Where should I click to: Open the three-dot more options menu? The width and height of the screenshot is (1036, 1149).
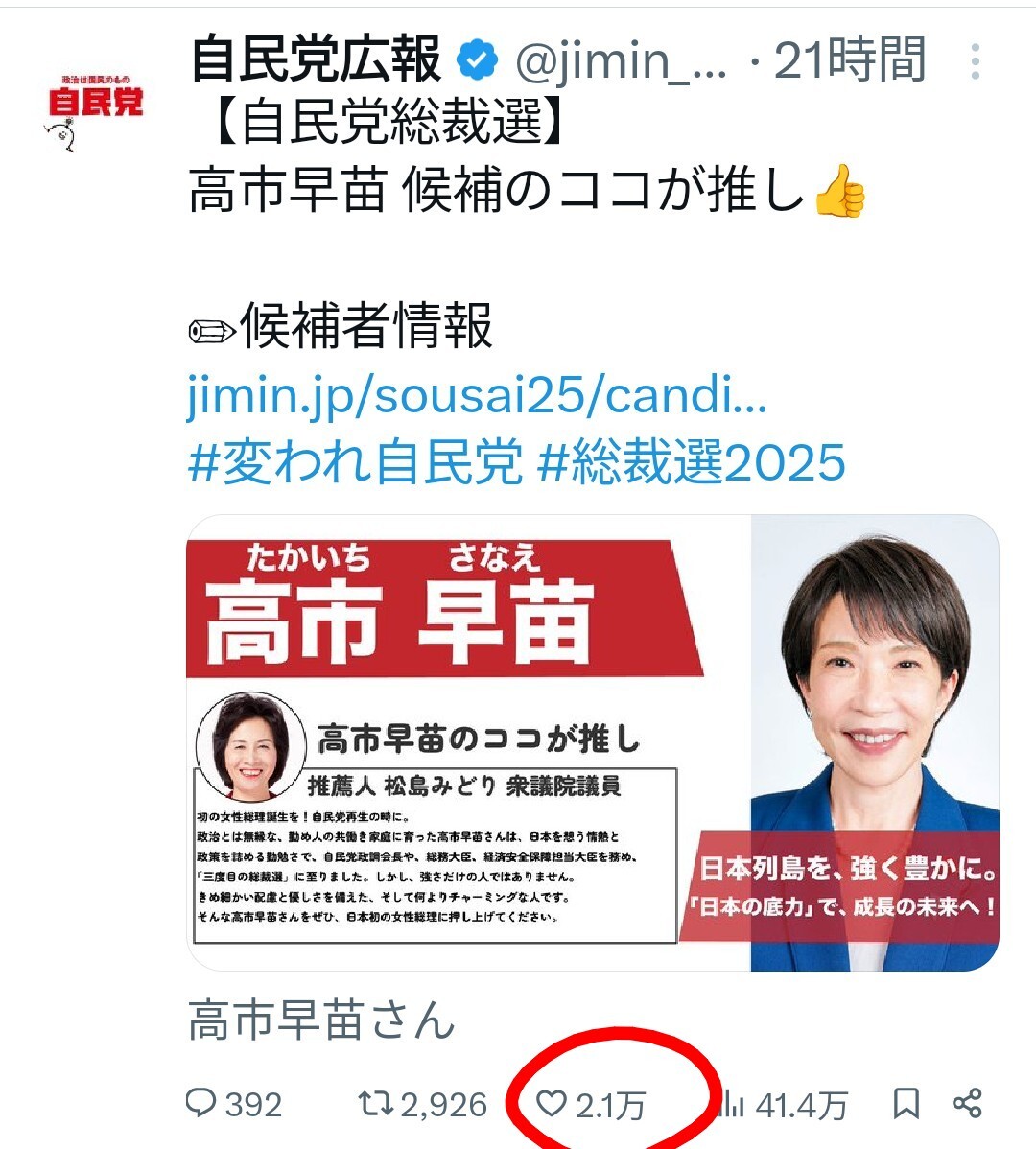pyautogui.click(x=976, y=61)
